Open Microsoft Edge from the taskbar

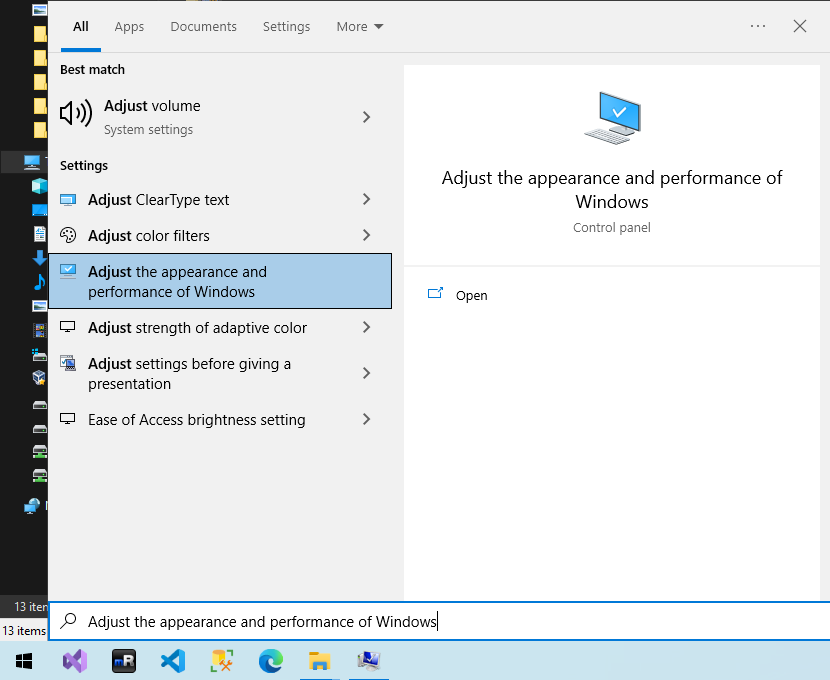coord(270,661)
